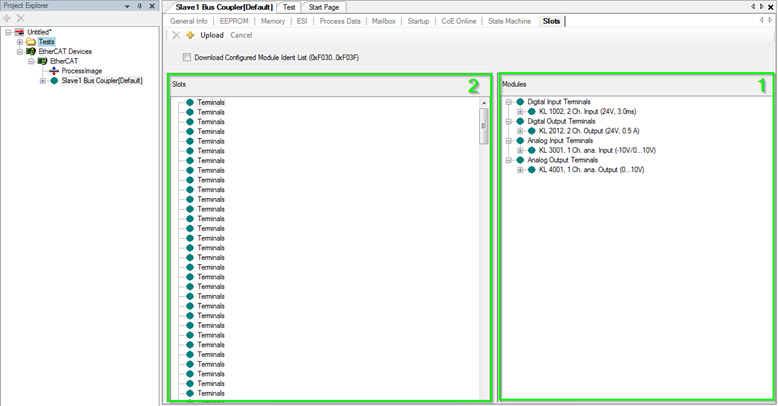The image size is (778, 406).
Task: Click the KL 3001 module icon
Action: pos(531,150)
